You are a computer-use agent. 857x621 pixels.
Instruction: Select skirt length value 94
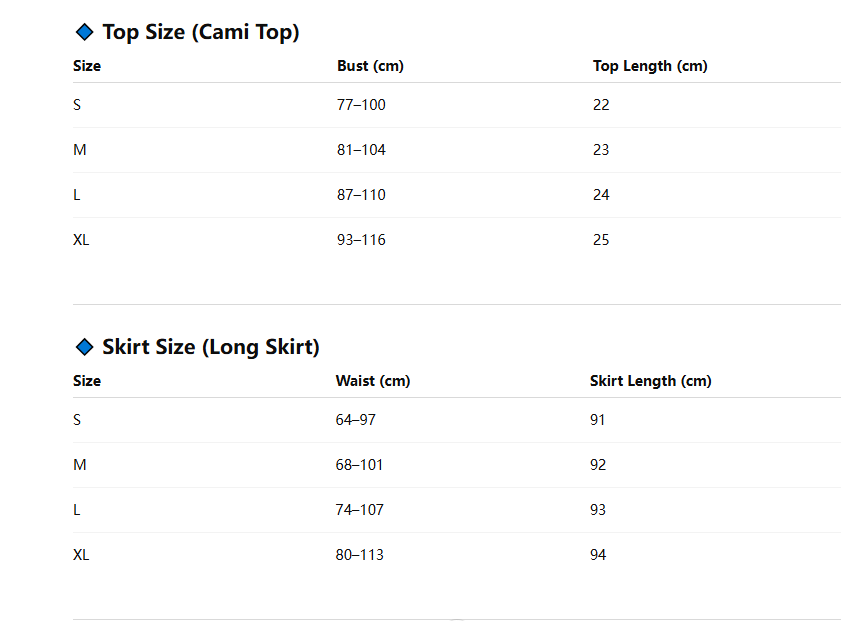(x=598, y=554)
